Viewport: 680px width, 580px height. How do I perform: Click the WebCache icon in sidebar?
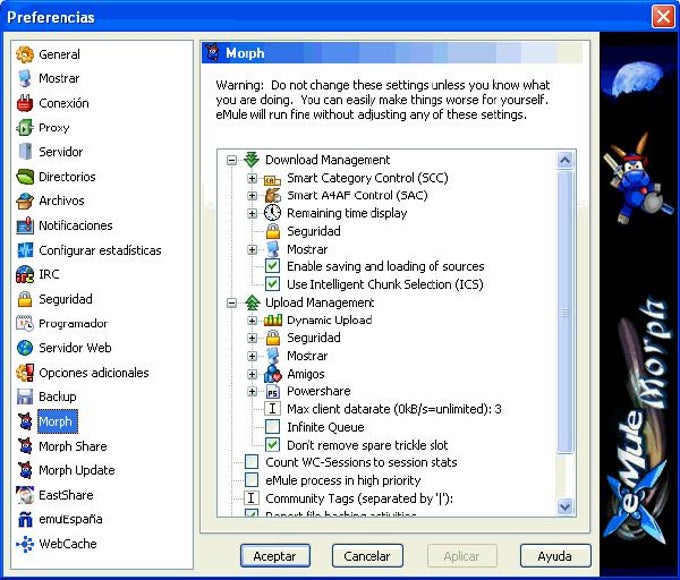[x=25, y=544]
